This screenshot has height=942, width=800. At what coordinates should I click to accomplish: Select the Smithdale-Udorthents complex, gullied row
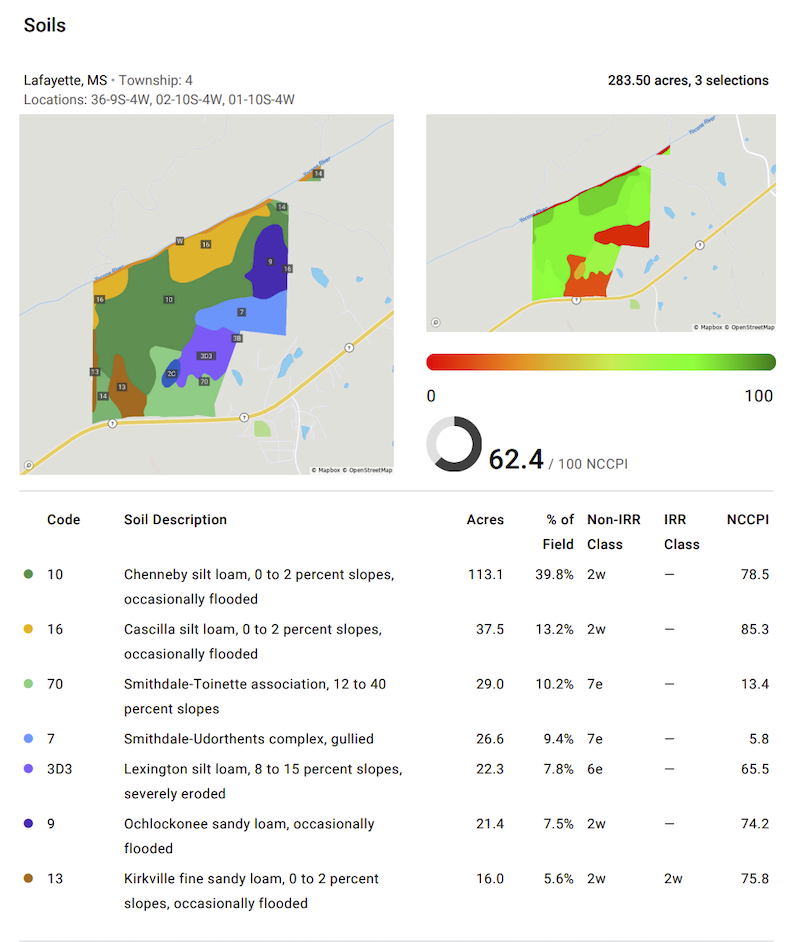tap(248, 739)
